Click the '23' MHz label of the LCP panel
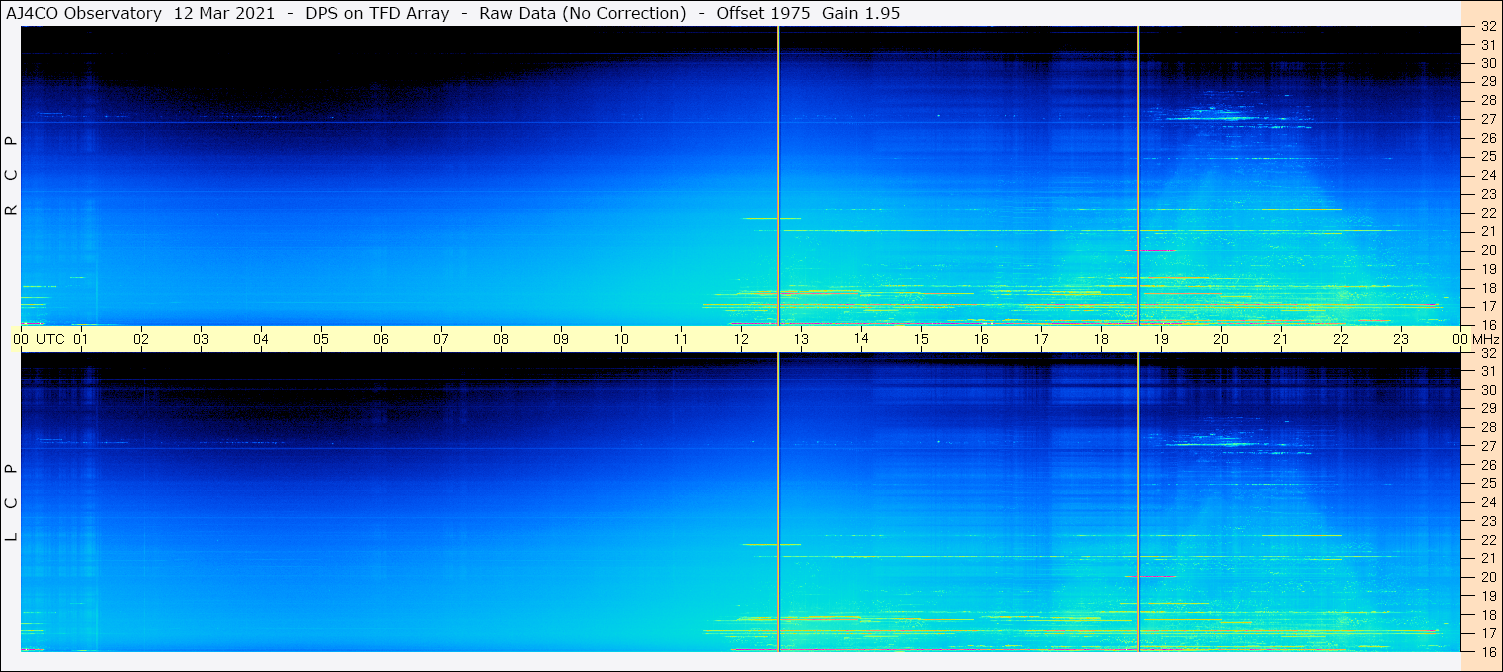 1488,521
